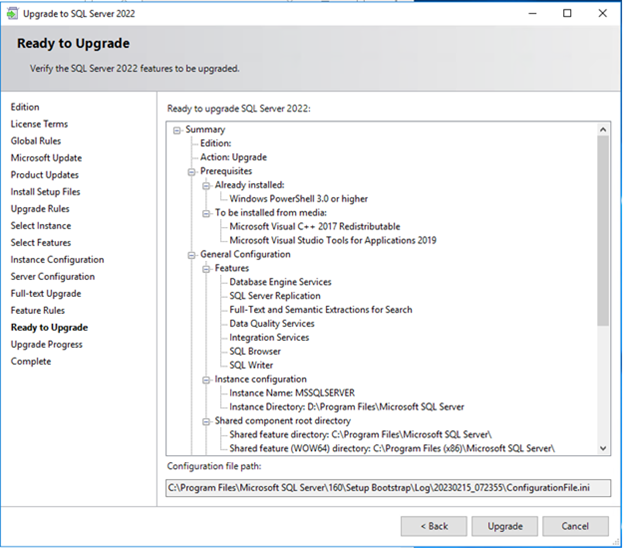Select Instance Name: MSSQLSERVER row

pos(292,393)
